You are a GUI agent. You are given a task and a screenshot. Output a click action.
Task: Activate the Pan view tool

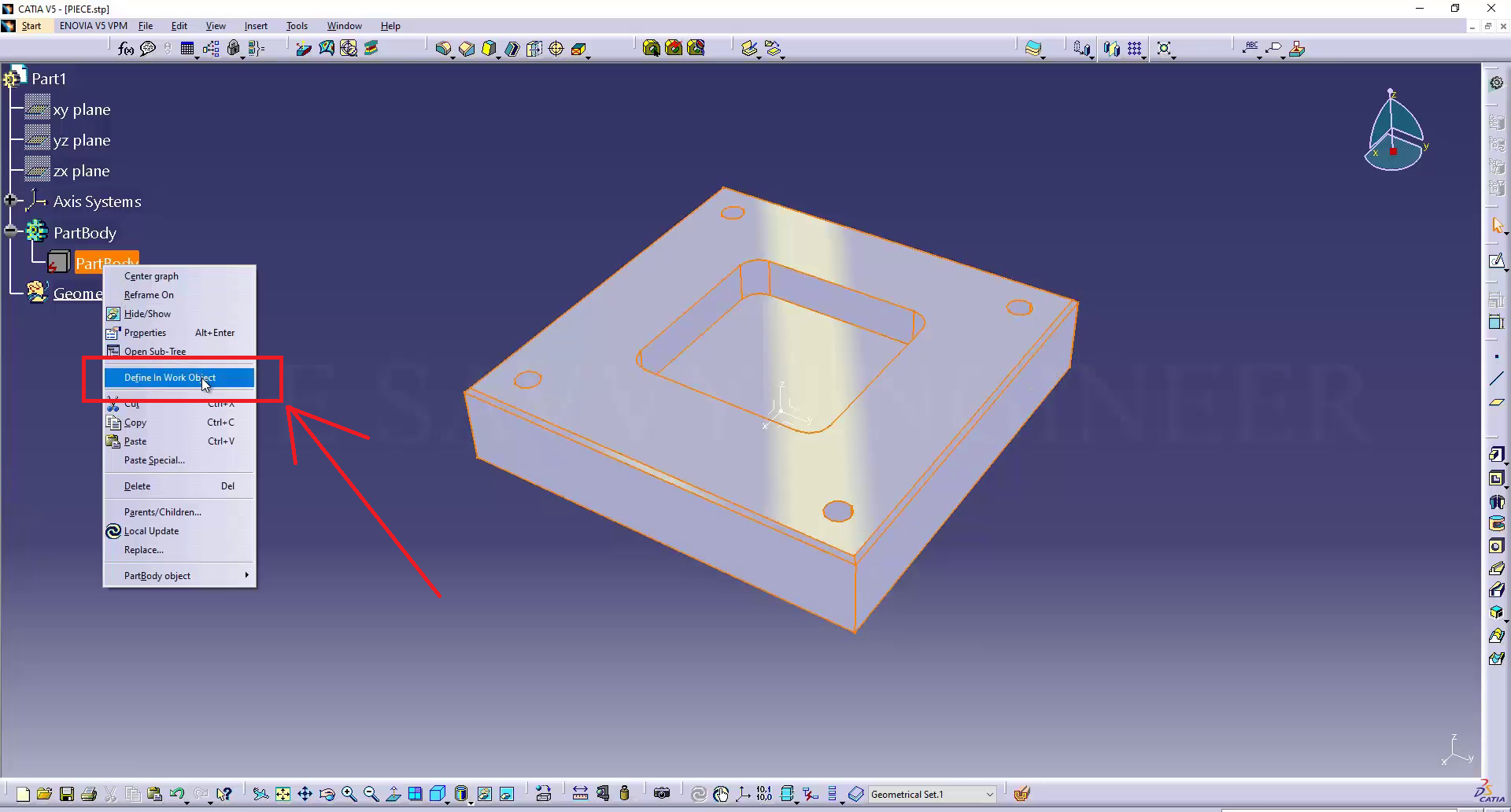[305, 794]
